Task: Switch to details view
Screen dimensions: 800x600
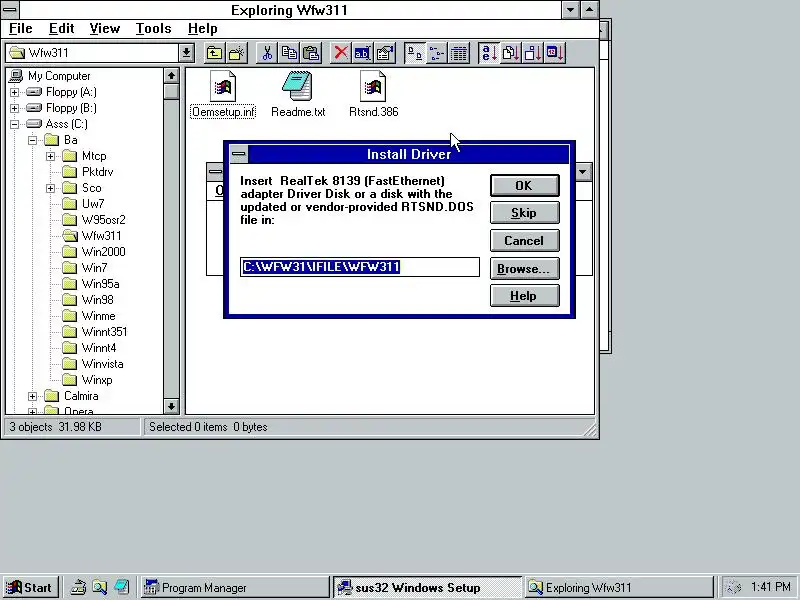Action: (459, 53)
